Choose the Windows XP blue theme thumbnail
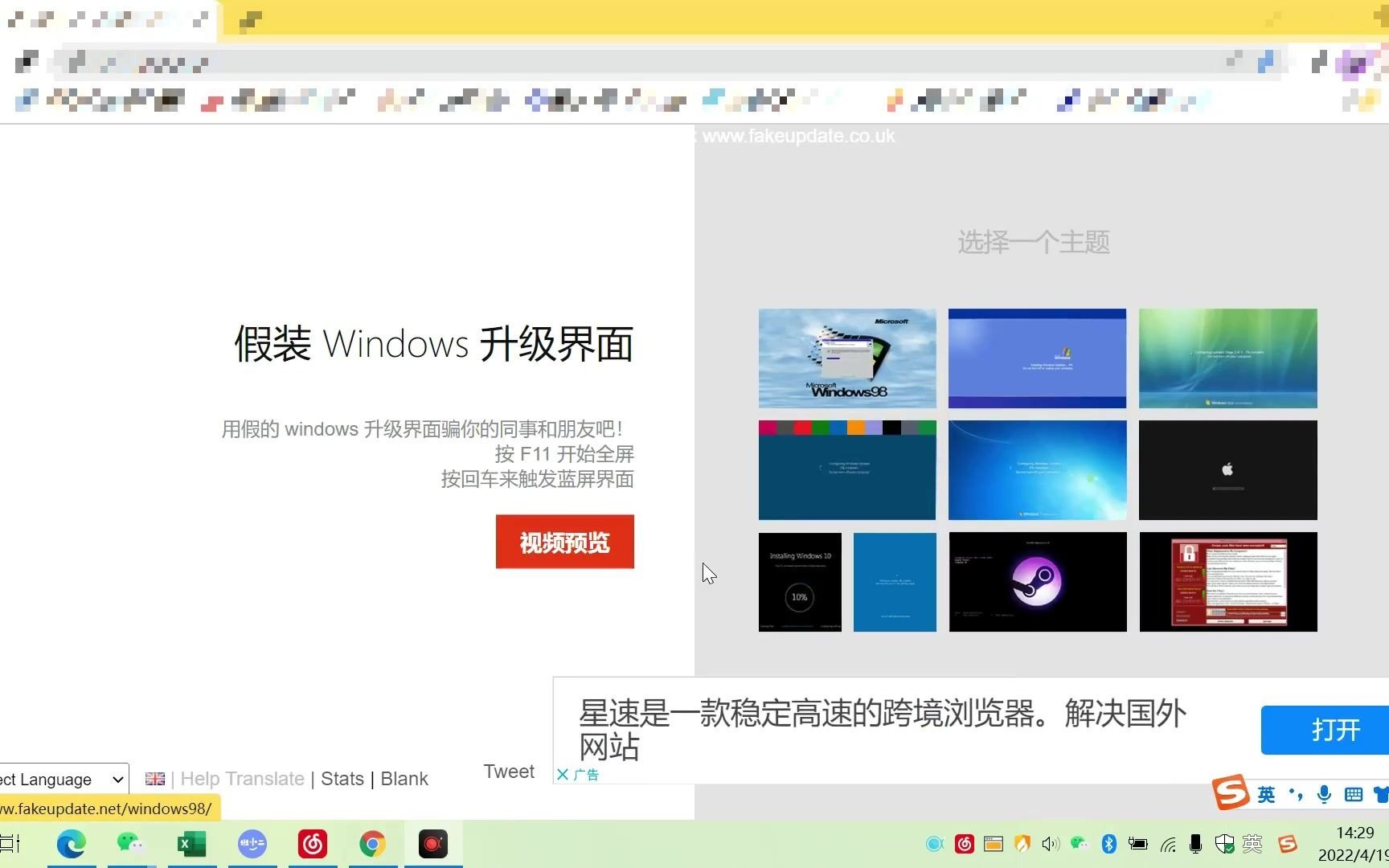Image resolution: width=1389 pixels, height=868 pixels. point(1037,358)
